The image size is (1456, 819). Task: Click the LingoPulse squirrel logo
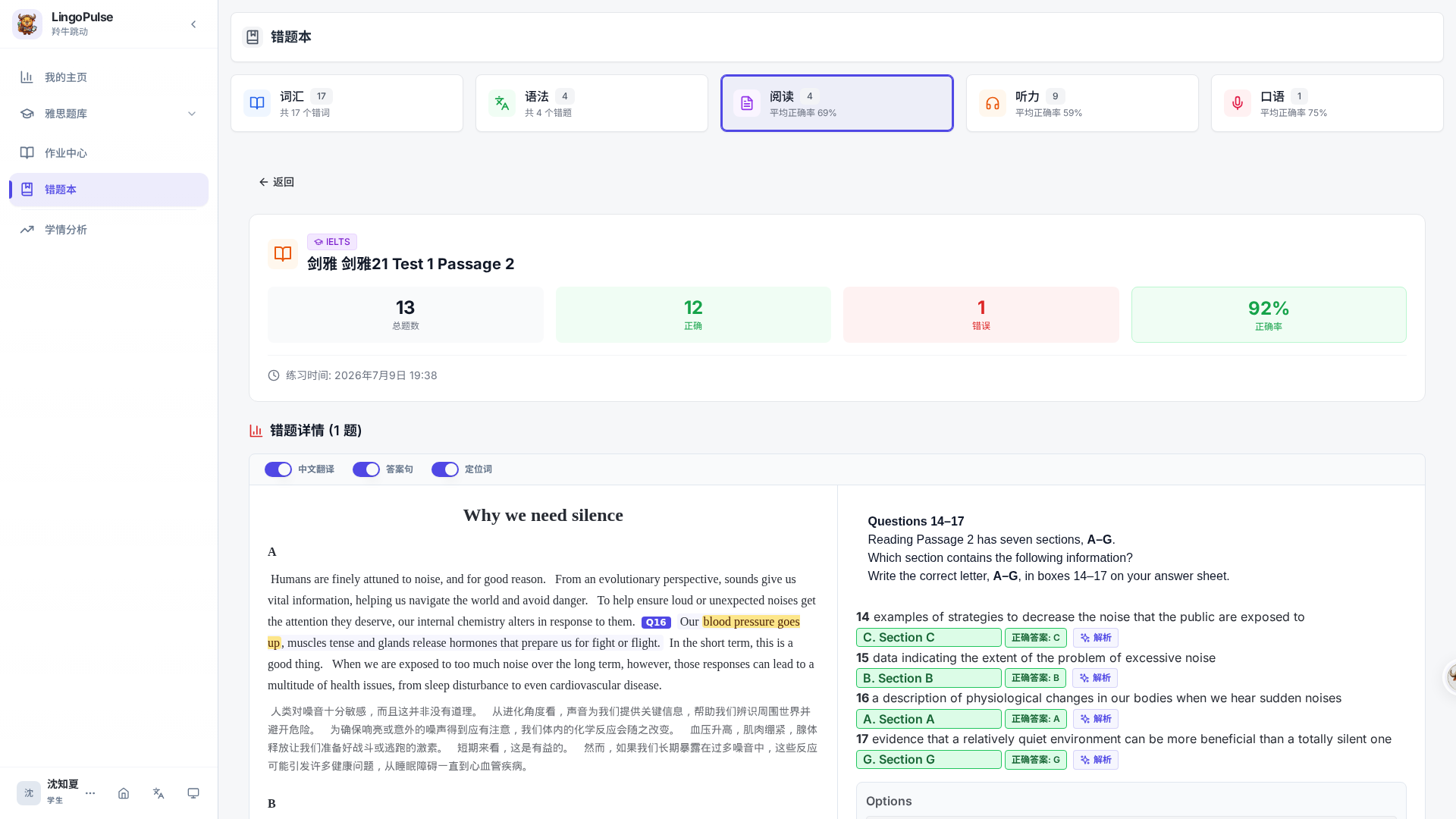point(27,24)
